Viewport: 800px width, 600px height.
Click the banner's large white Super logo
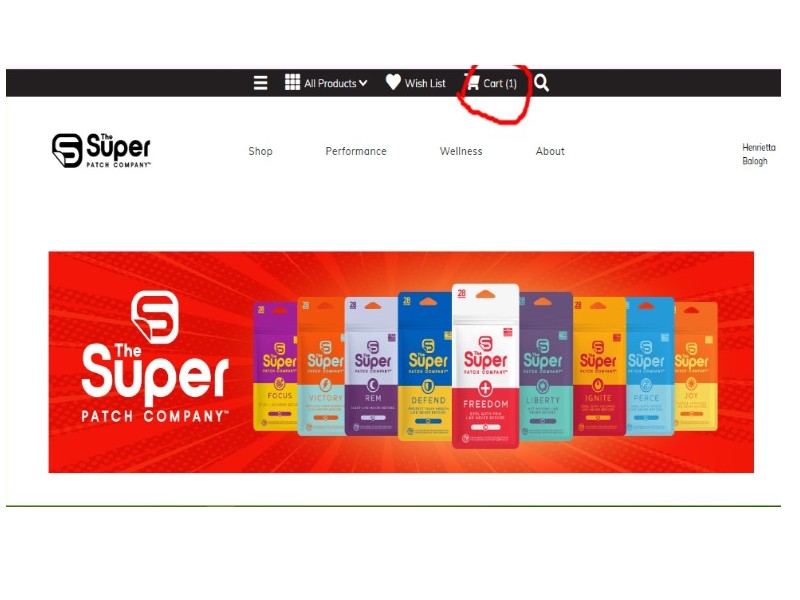click(155, 357)
